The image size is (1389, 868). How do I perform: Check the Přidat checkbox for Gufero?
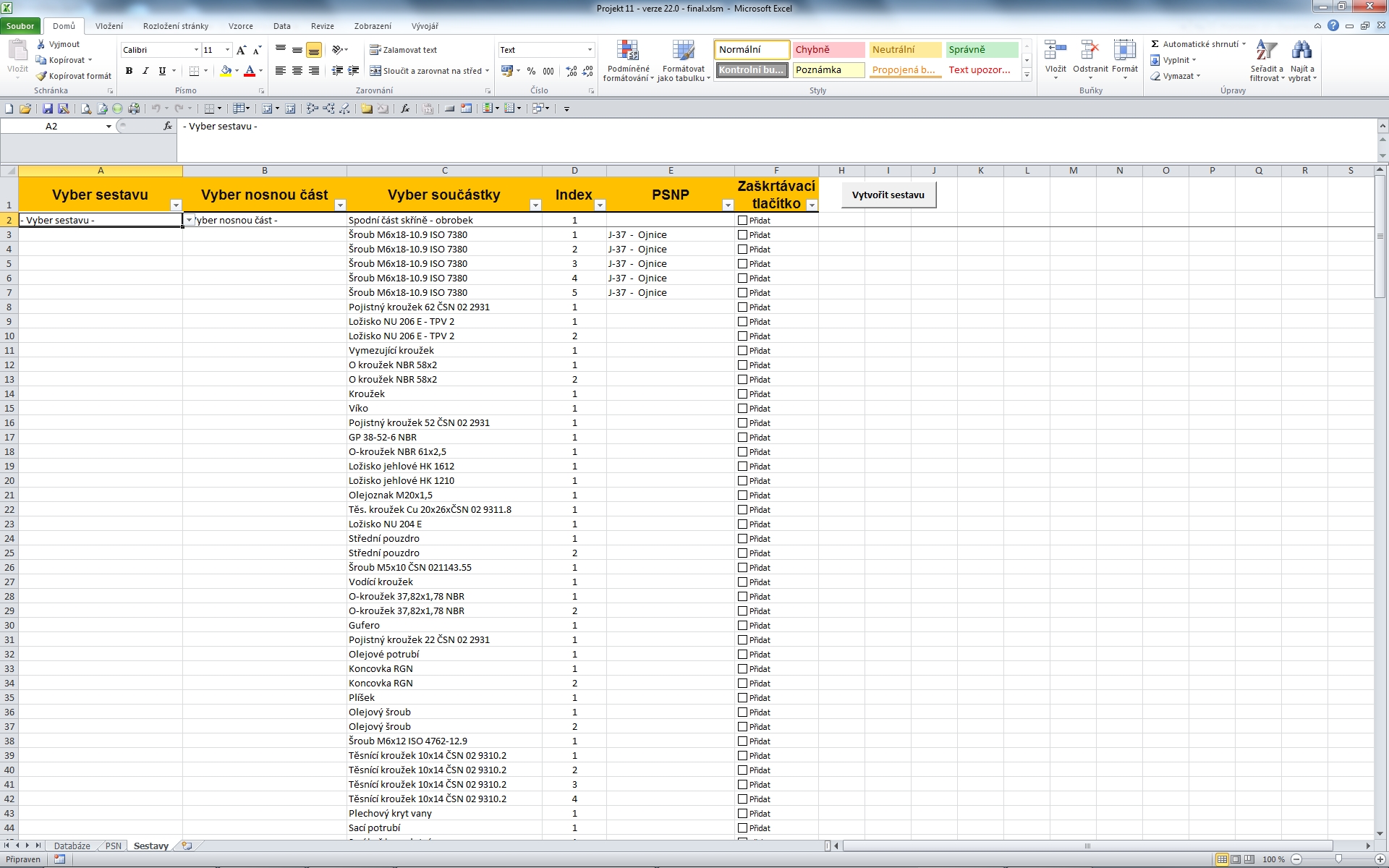pos(742,625)
